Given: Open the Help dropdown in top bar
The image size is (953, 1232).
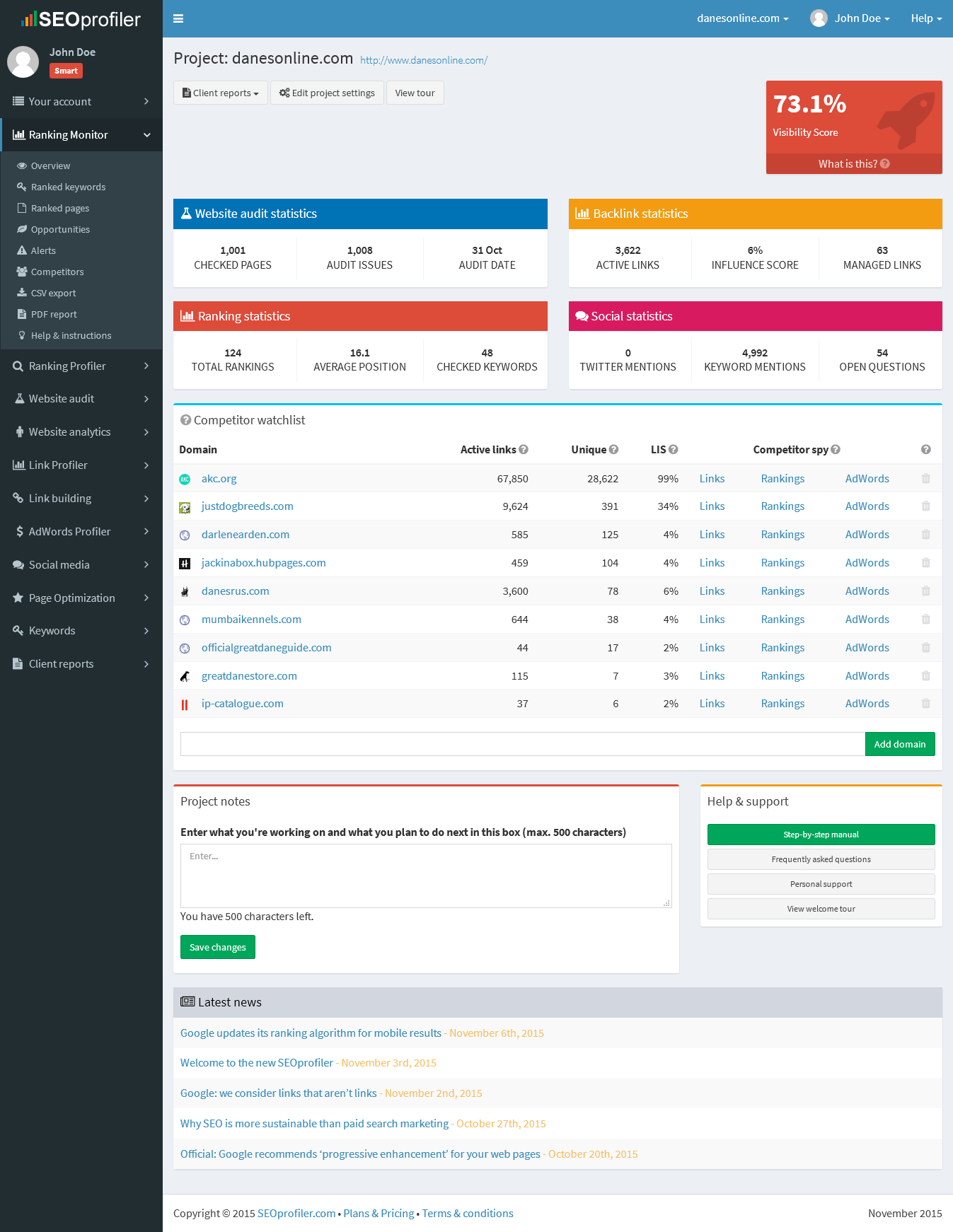Looking at the screenshot, I should 926,18.
